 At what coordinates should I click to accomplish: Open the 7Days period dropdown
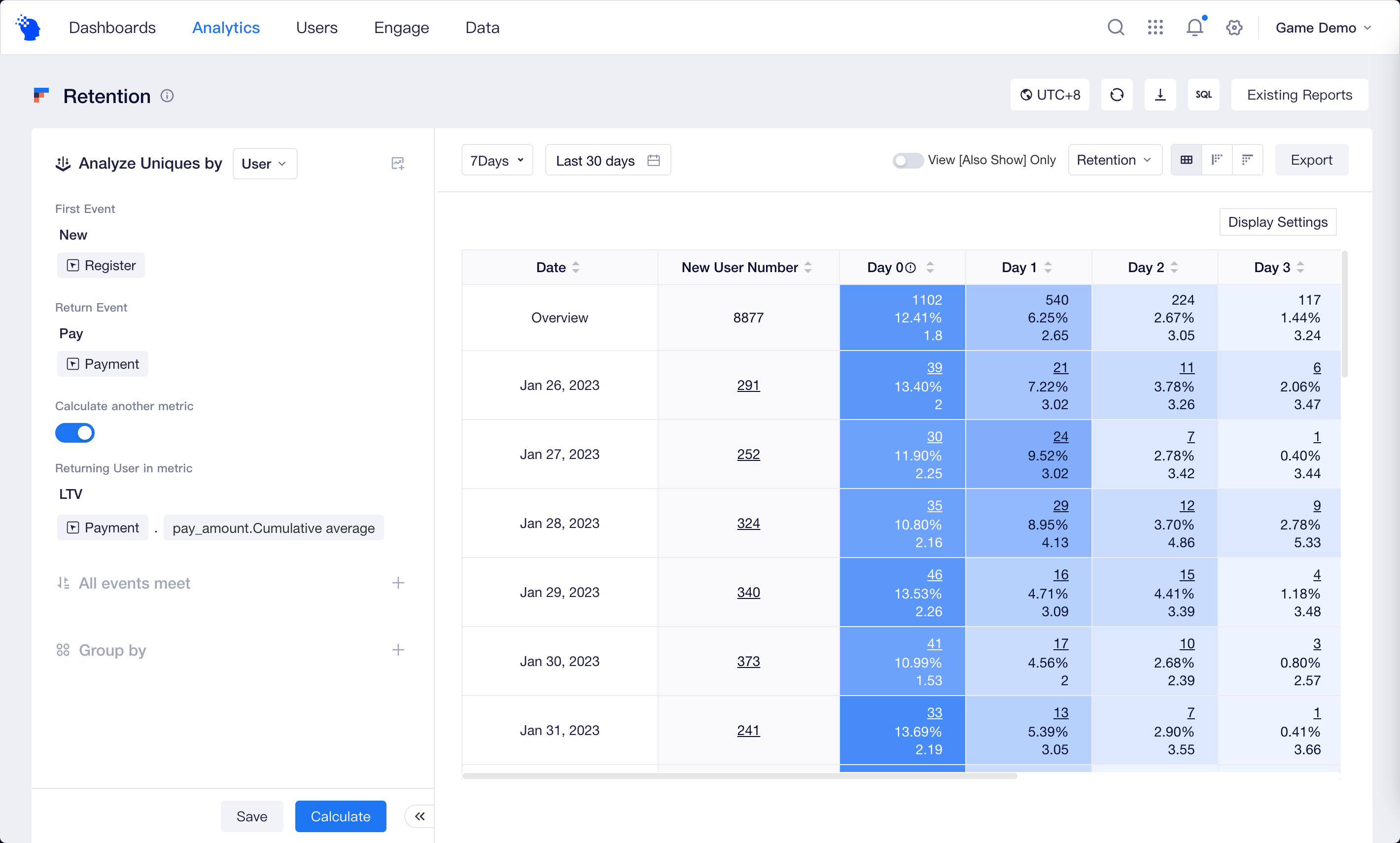point(497,160)
